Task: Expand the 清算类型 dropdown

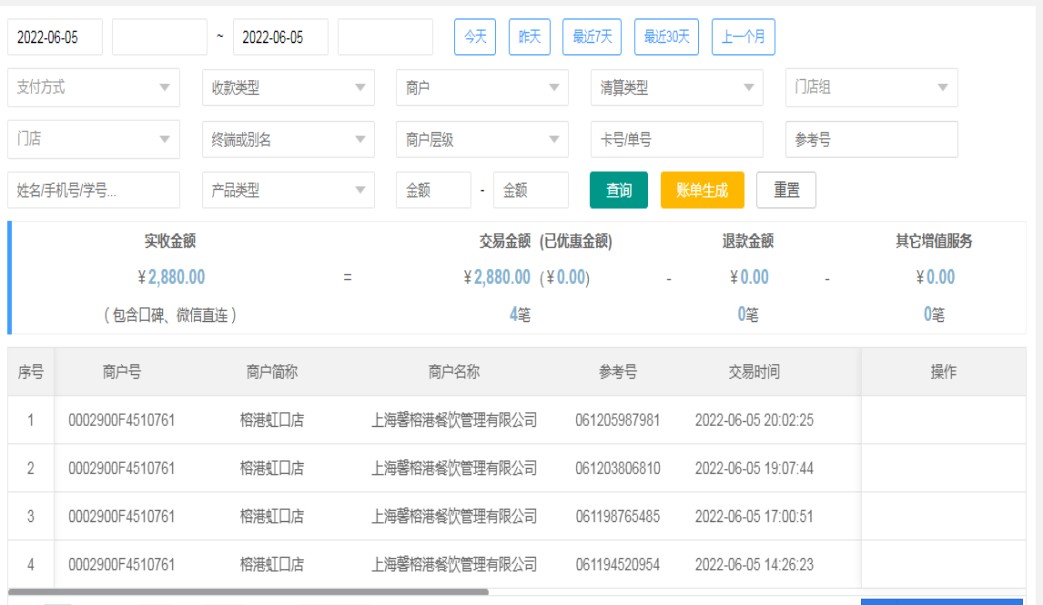Action: (x=676, y=88)
